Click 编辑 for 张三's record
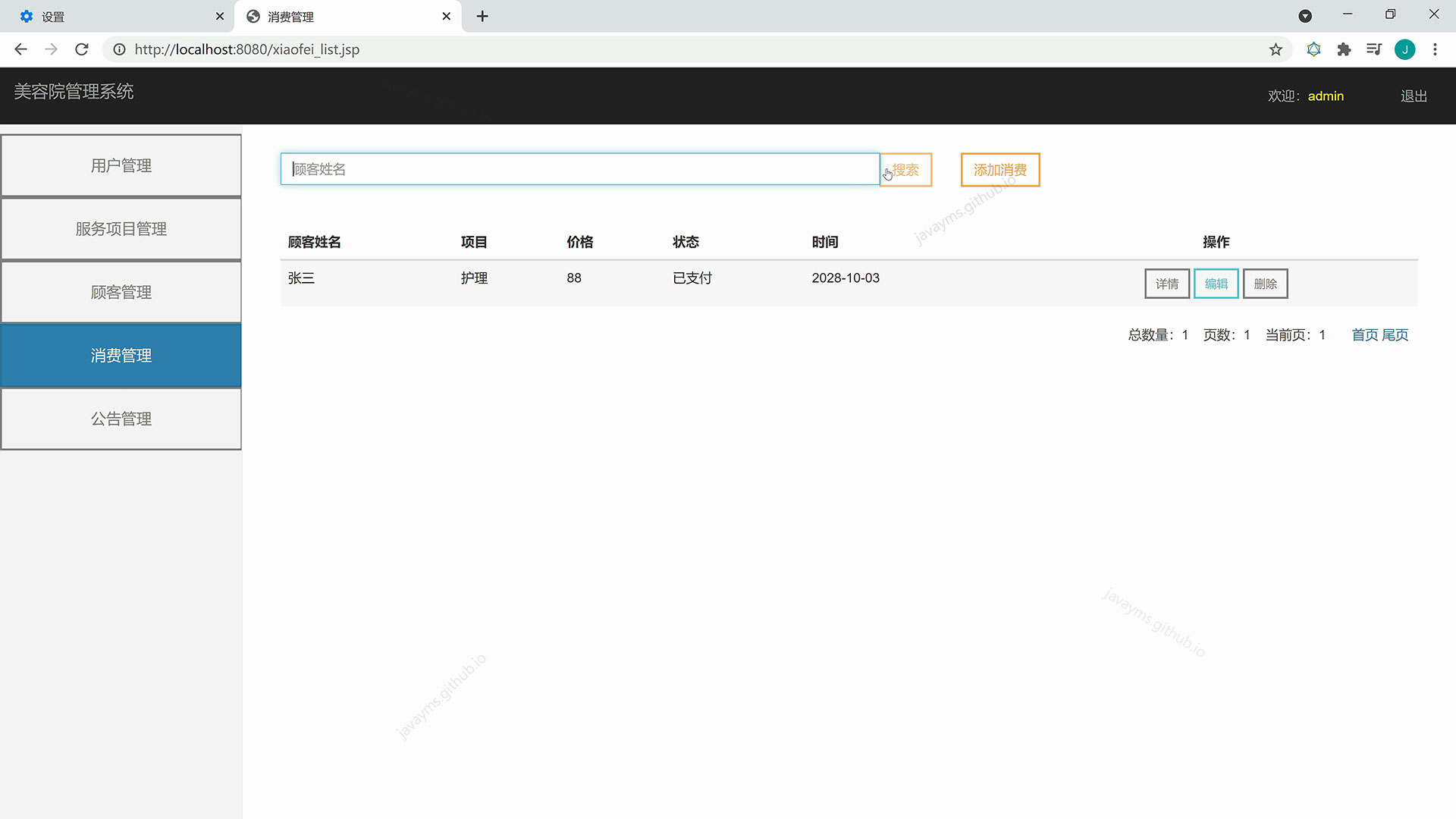The height and width of the screenshot is (819, 1456). tap(1216, 284)
